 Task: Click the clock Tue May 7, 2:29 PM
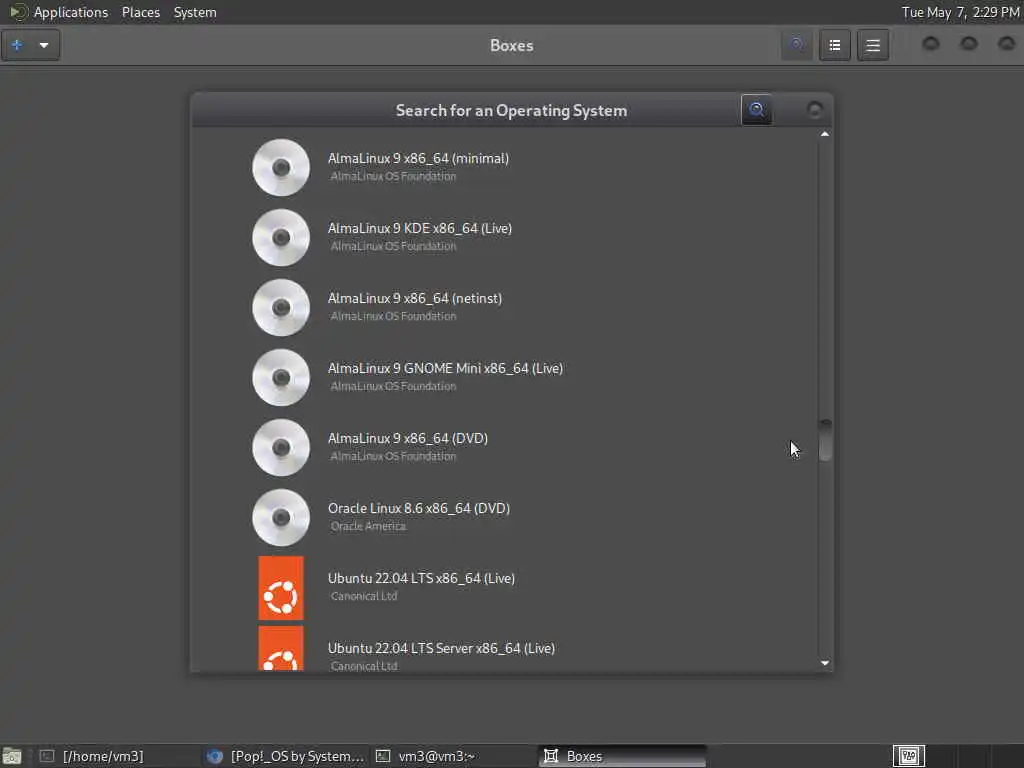coord(960,12)
